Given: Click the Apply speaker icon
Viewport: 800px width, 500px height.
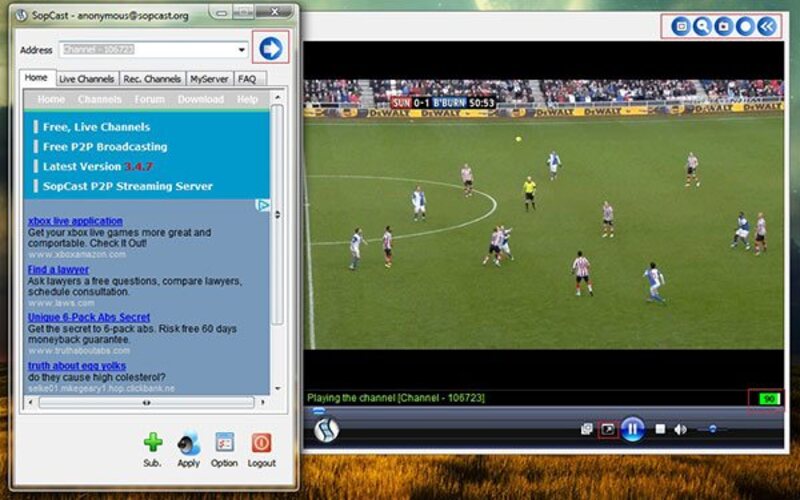Looking at the screenshot, I should click(188, 443).
